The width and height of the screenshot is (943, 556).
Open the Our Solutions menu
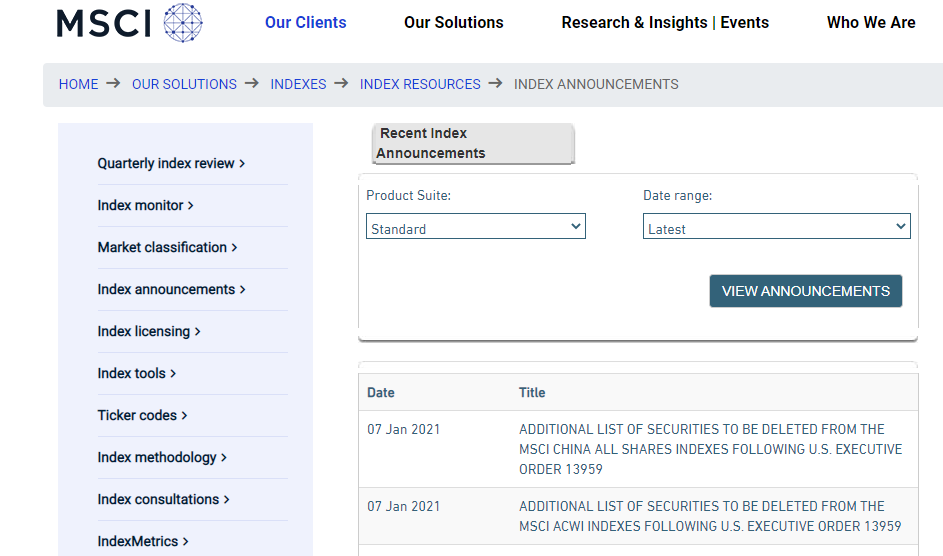pos(453,22)
